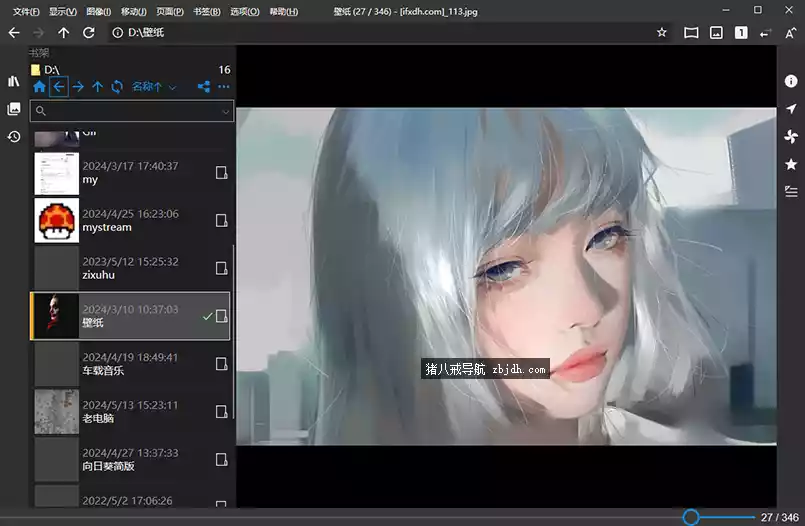Navigate bookshelf back arrow
Viewport: 805px width, 526px height.
pyautogui.click(x=59, y=87)
